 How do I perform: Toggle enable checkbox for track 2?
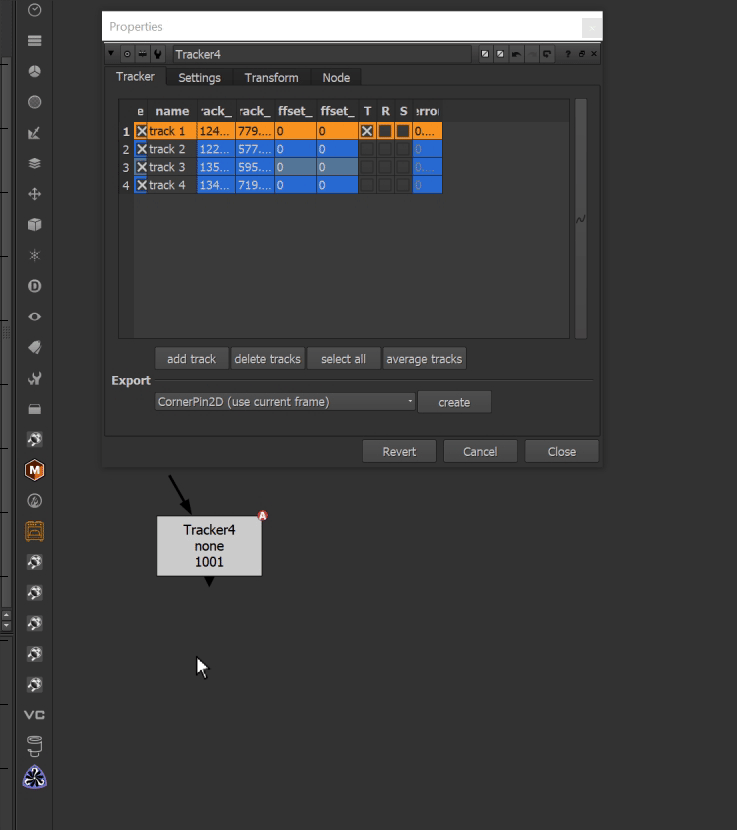pyautogui.click(x=141, y=149)
